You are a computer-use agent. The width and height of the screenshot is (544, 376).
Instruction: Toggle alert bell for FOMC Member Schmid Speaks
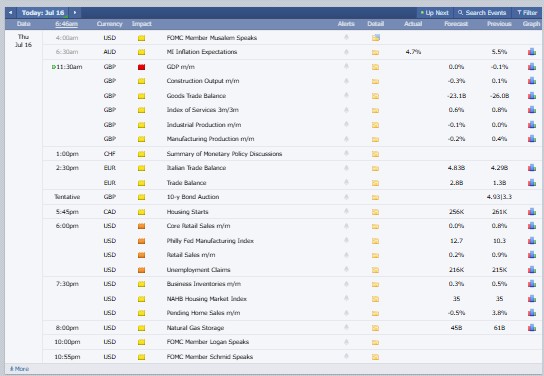346,356
